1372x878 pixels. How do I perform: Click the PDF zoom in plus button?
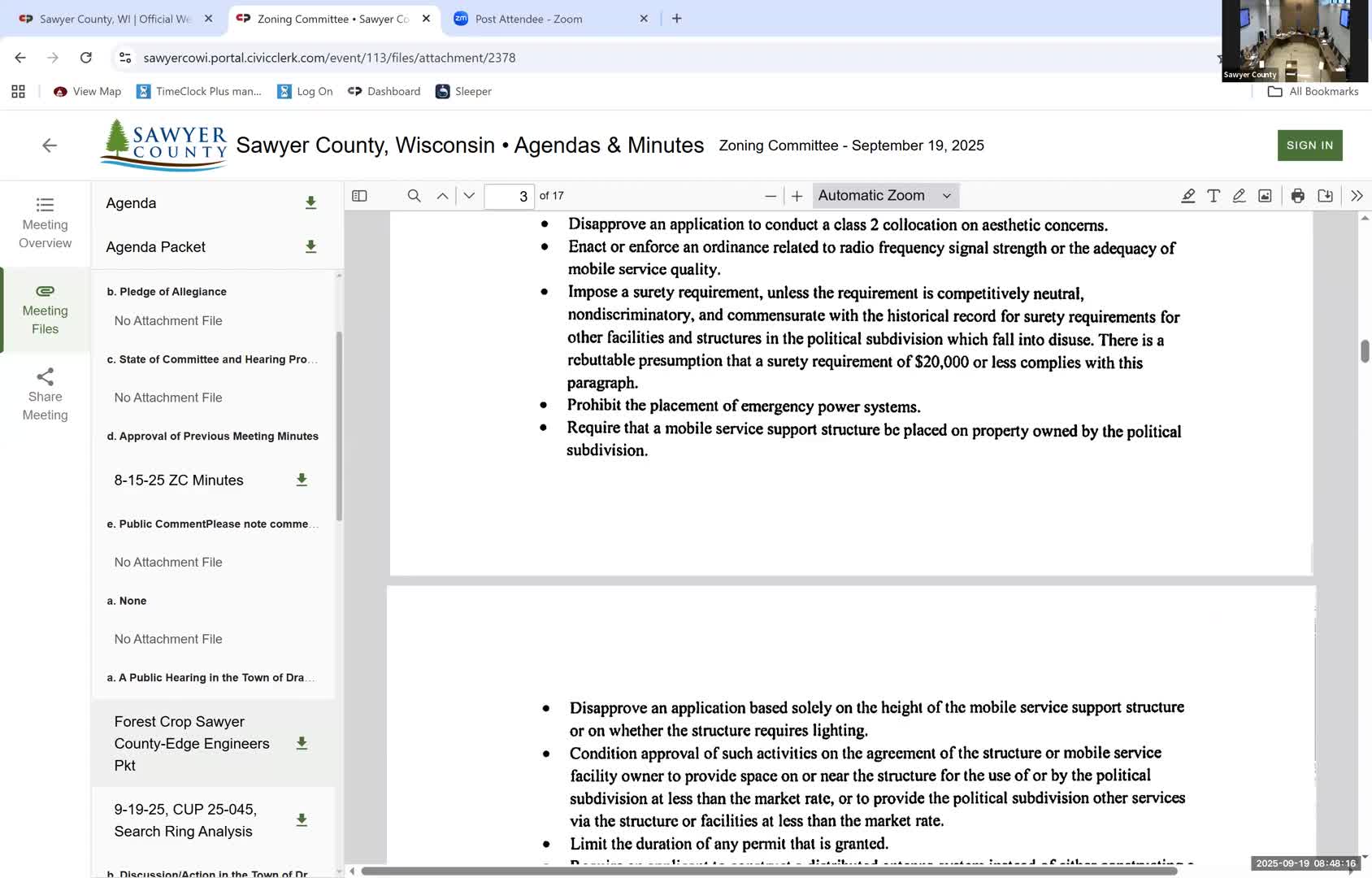pyautogui.click(x=797, y=196)
